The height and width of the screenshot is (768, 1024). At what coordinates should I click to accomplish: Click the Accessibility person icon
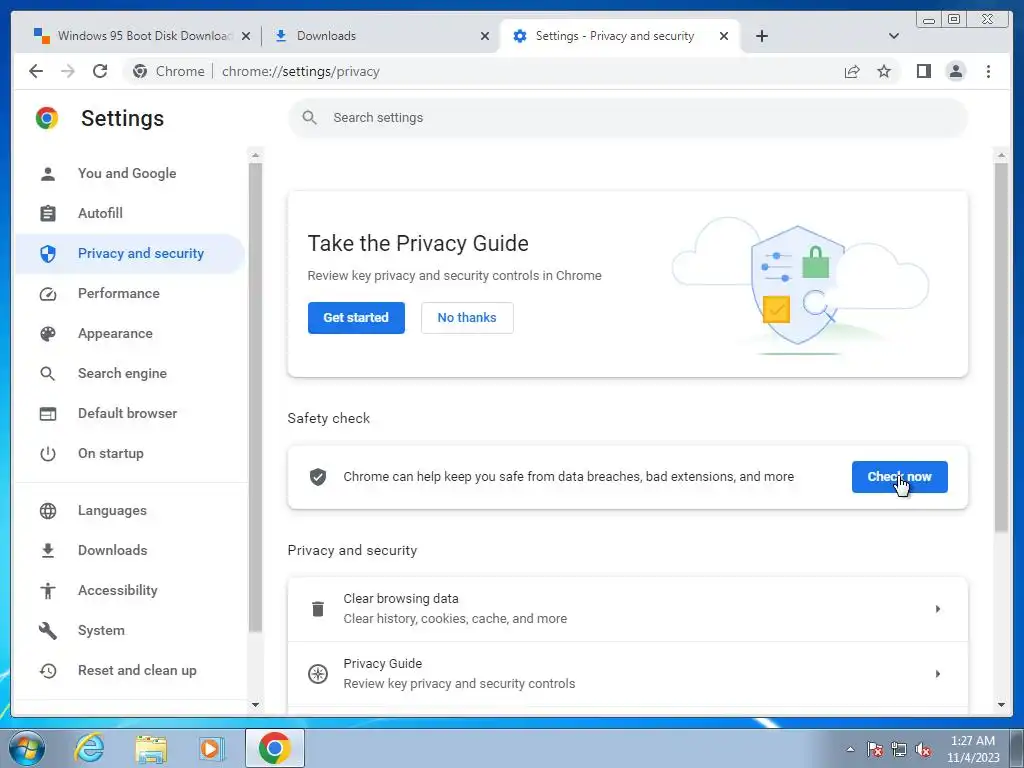[x=48, y=590]
